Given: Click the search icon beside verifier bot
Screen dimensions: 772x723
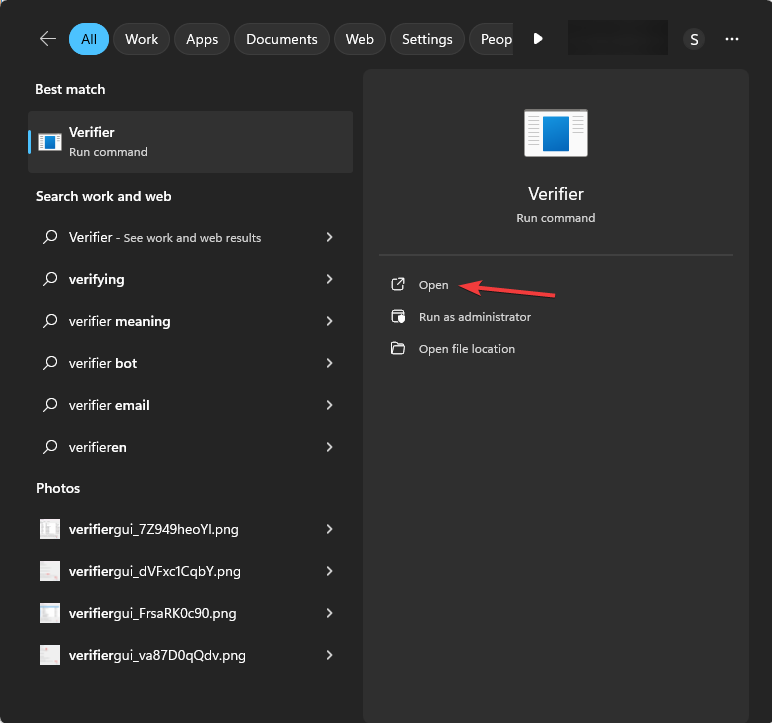Looking at the screenshot, I should pyautogui.click(x=50, y=364).
